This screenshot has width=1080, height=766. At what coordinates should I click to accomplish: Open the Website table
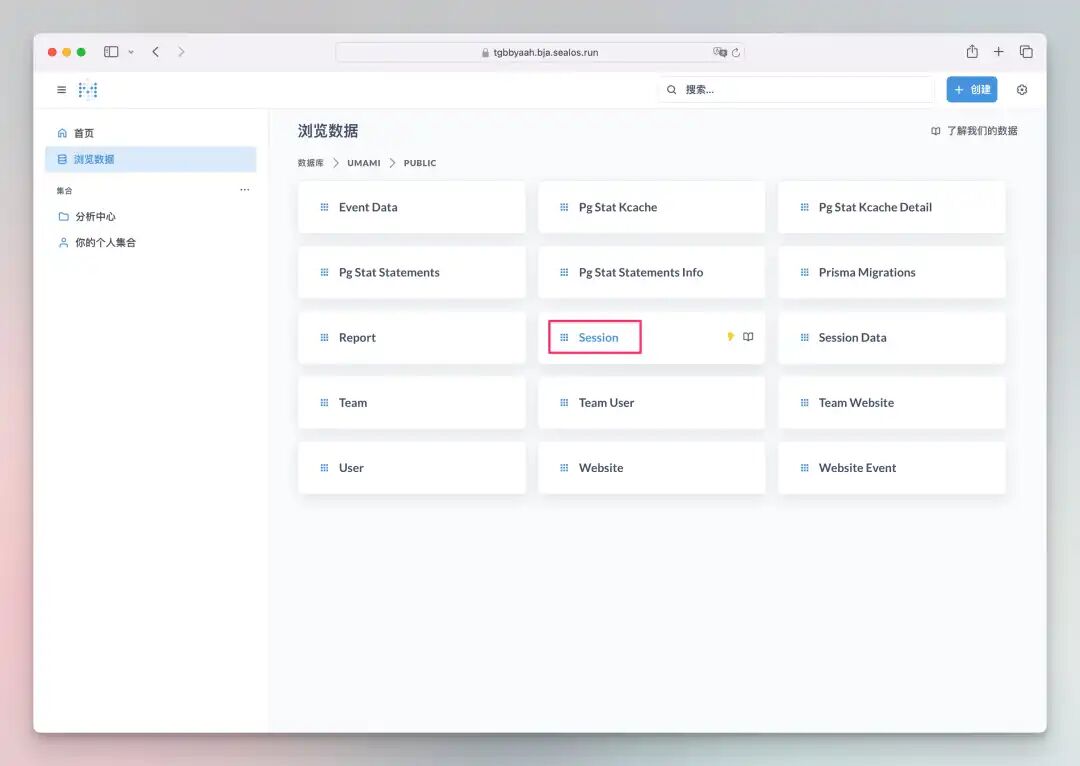[x=652, y=468]
